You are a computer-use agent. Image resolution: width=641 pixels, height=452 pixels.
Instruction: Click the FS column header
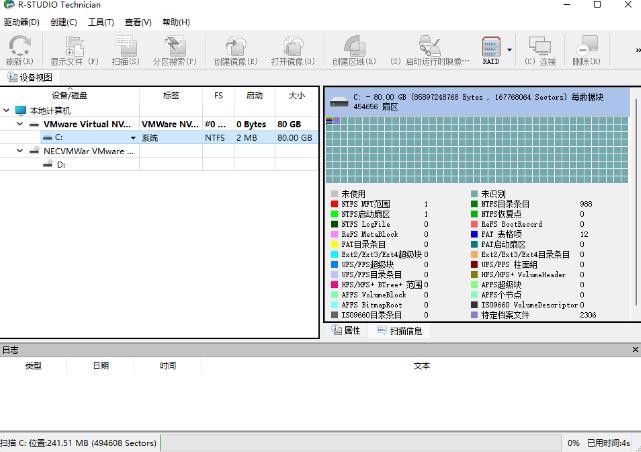pos(218,96)
